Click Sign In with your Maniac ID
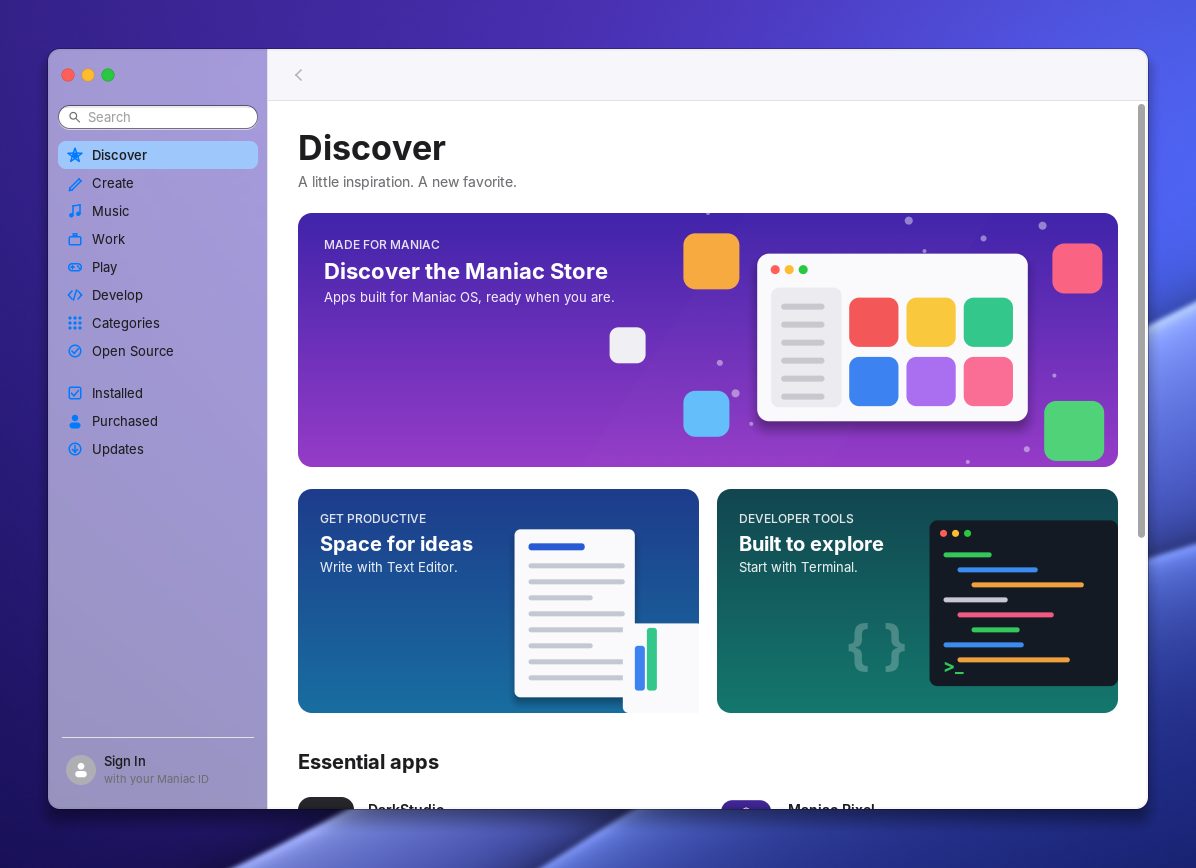This screenshot has width=1196, height=868. [x=156, y=770]
